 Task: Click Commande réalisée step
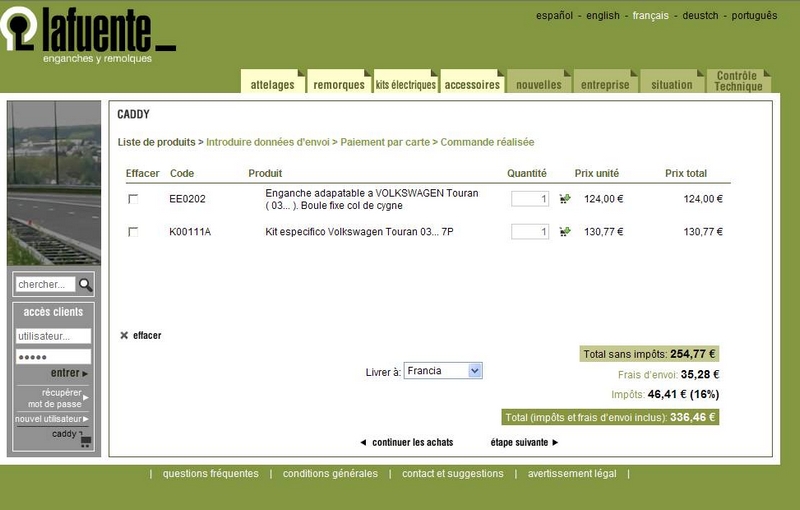coord(487,142)
